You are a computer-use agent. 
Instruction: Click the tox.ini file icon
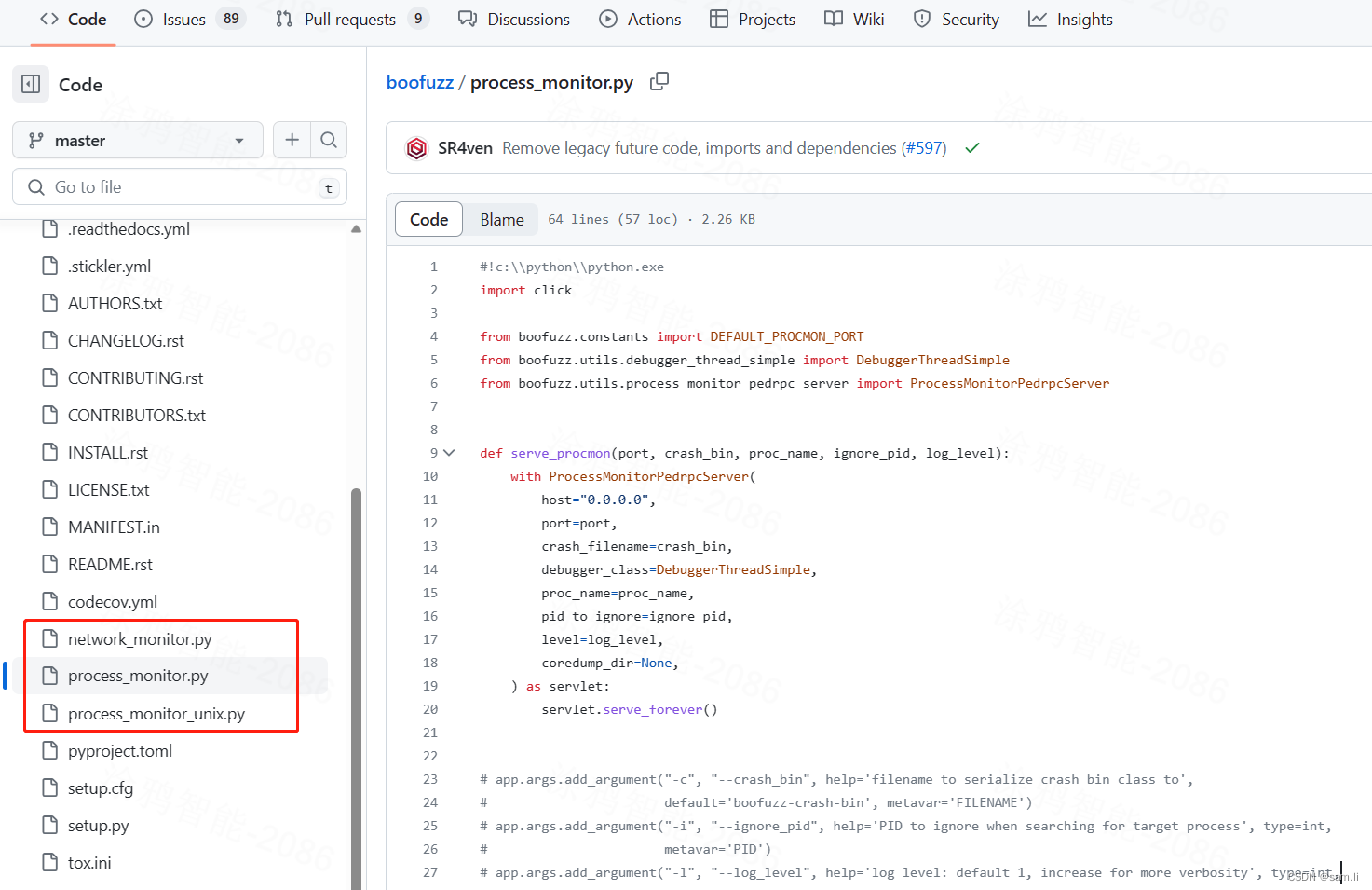pos(50,862)
